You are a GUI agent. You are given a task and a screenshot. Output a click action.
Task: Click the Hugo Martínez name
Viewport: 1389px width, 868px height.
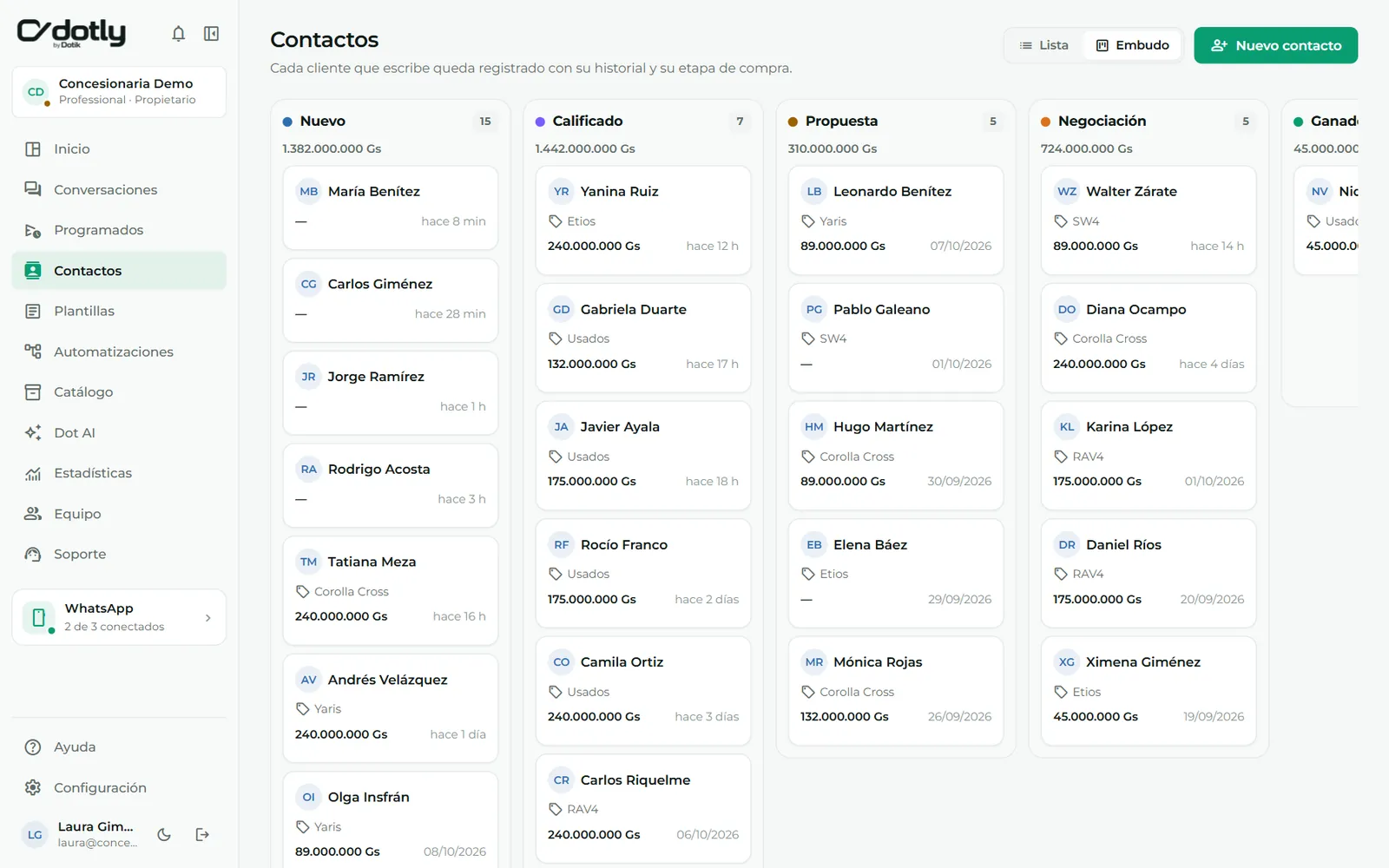(883, 427)
